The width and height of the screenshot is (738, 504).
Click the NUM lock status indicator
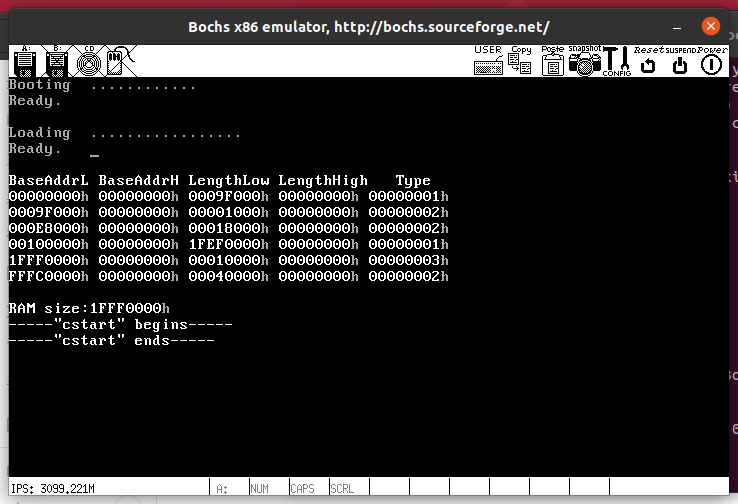pyautogui.click(x=259, y=489)
